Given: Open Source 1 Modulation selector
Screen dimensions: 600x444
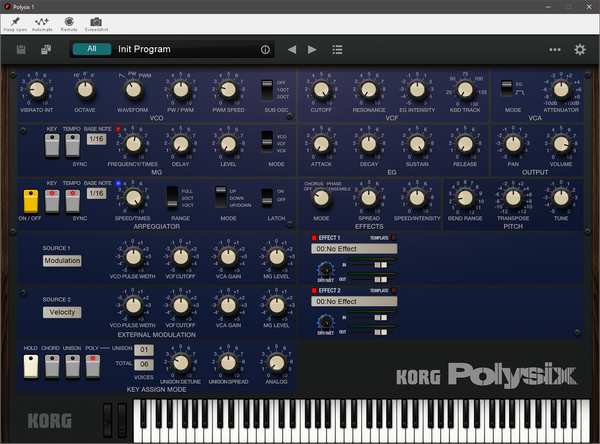Looking at the screenshot, I should click(x=62, y=261).
